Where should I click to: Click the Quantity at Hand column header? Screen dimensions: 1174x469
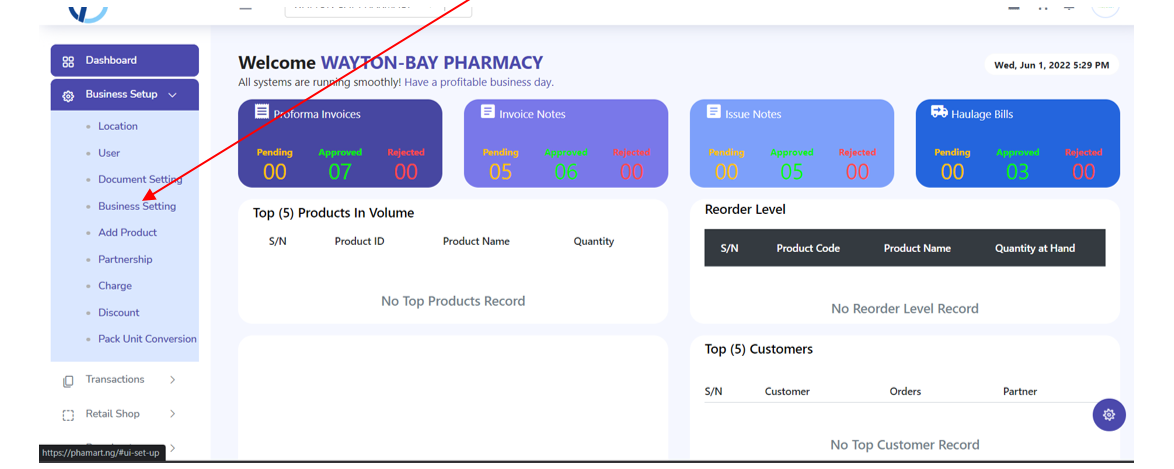[1035, 248]
